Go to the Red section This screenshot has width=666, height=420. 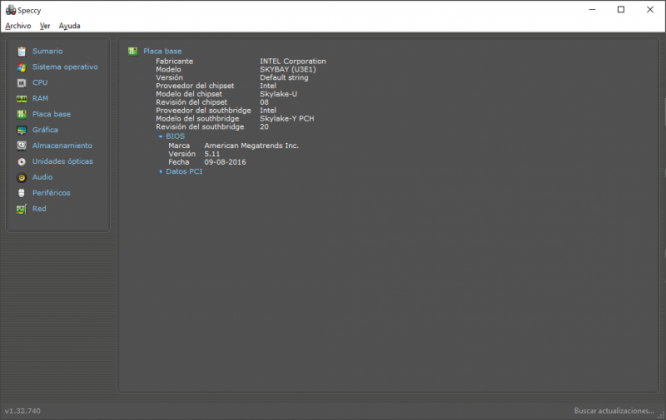tap(39, 209)
